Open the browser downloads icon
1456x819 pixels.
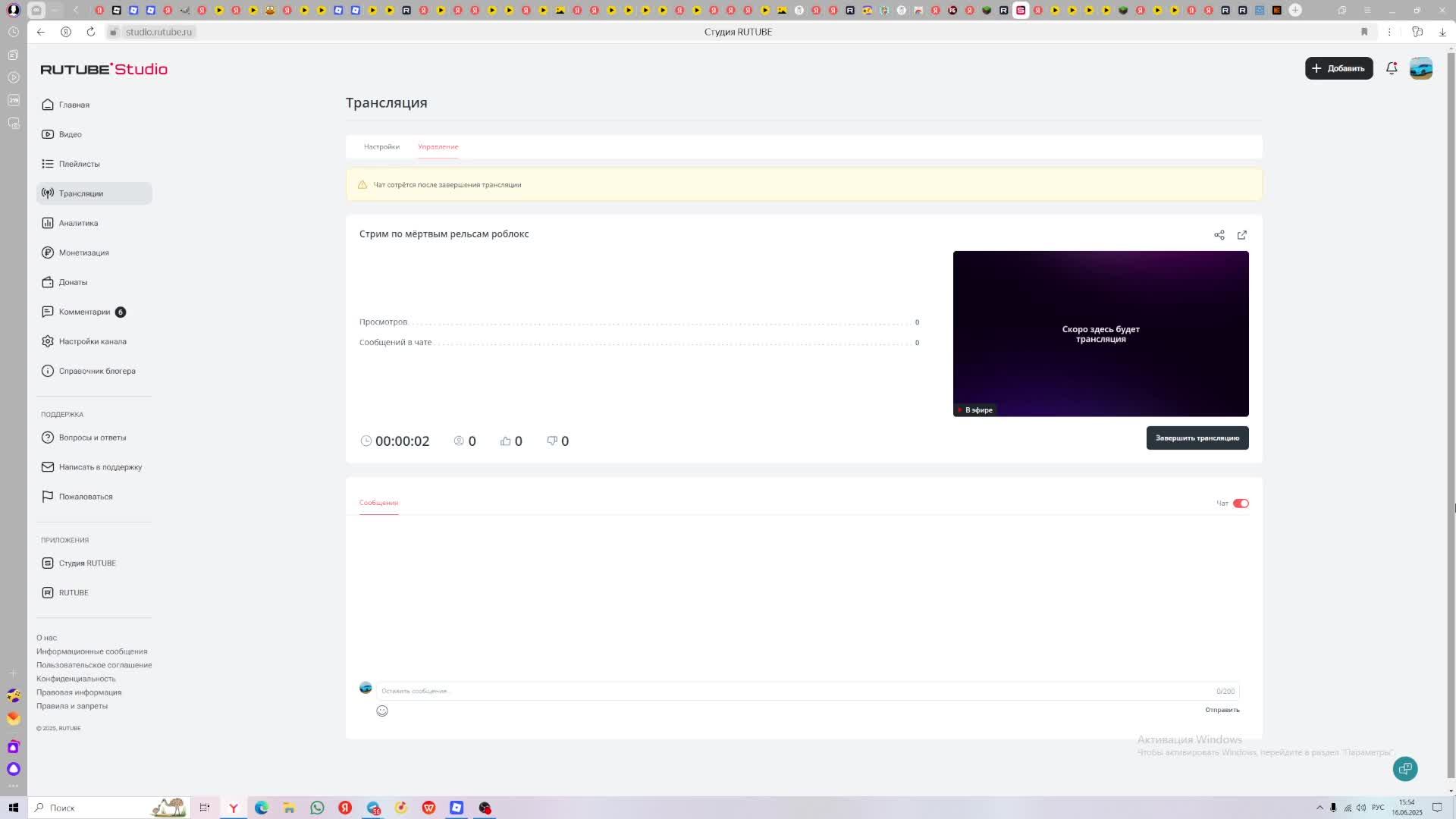point(1442,32)
